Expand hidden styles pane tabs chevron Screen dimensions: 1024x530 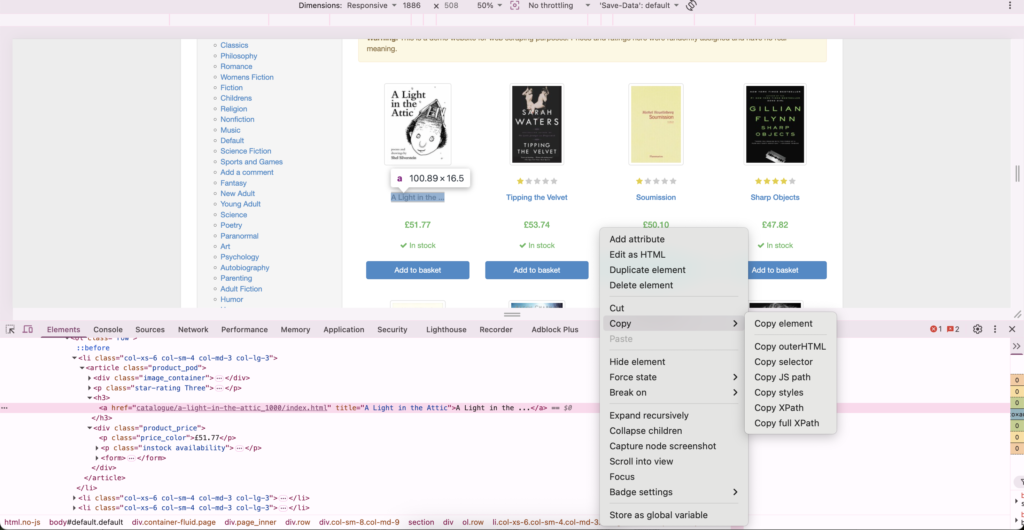[1016, 346]
